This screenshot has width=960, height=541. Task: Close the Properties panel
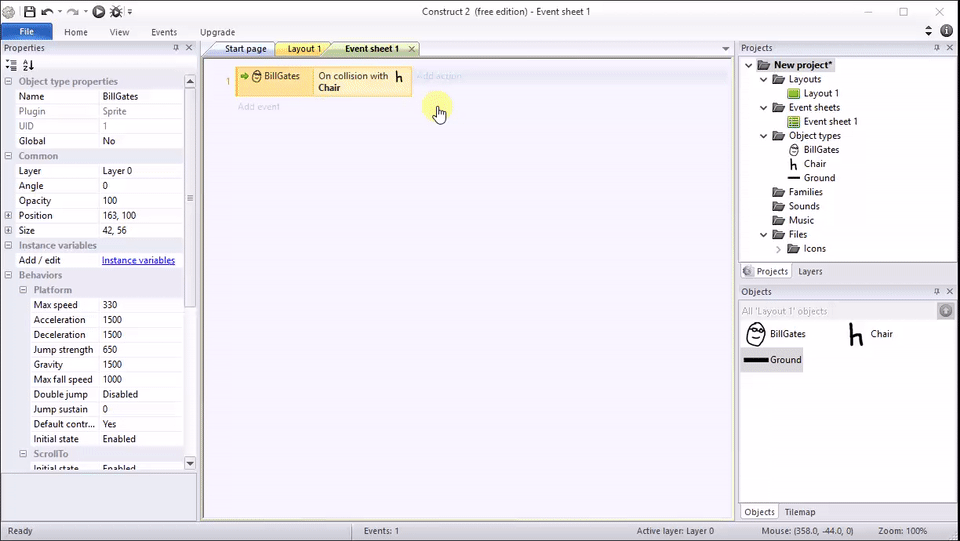(x=189, y=48)
